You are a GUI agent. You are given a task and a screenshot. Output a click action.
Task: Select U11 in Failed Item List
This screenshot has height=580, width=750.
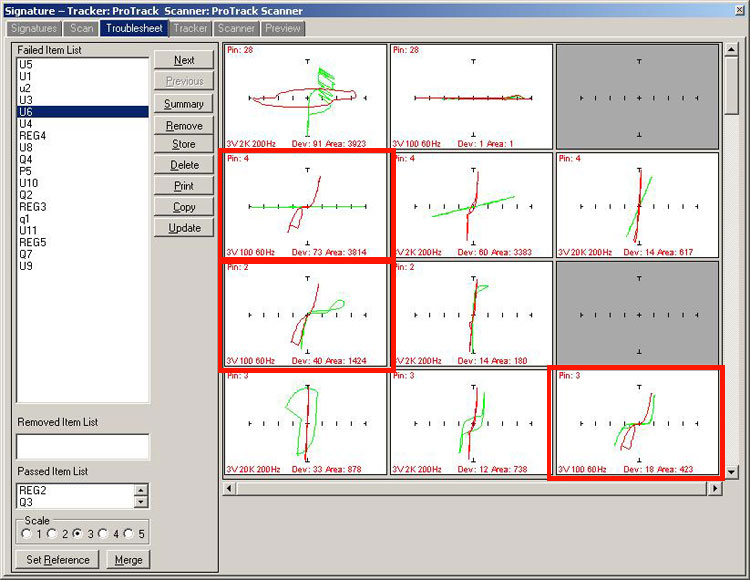[x=83, y=230]
